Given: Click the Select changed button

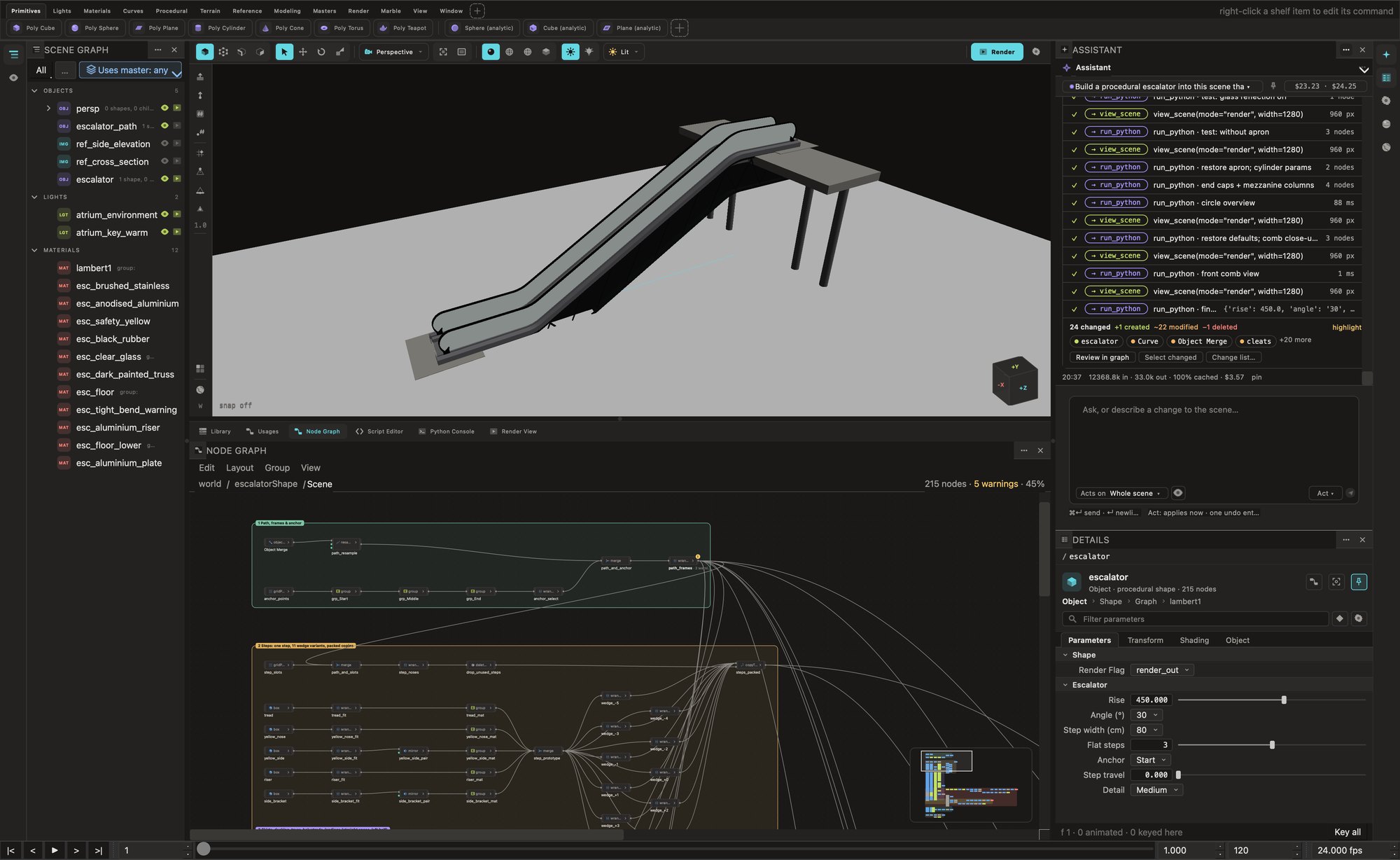Looking at the screenshot, I should (x=1170, y=357).
